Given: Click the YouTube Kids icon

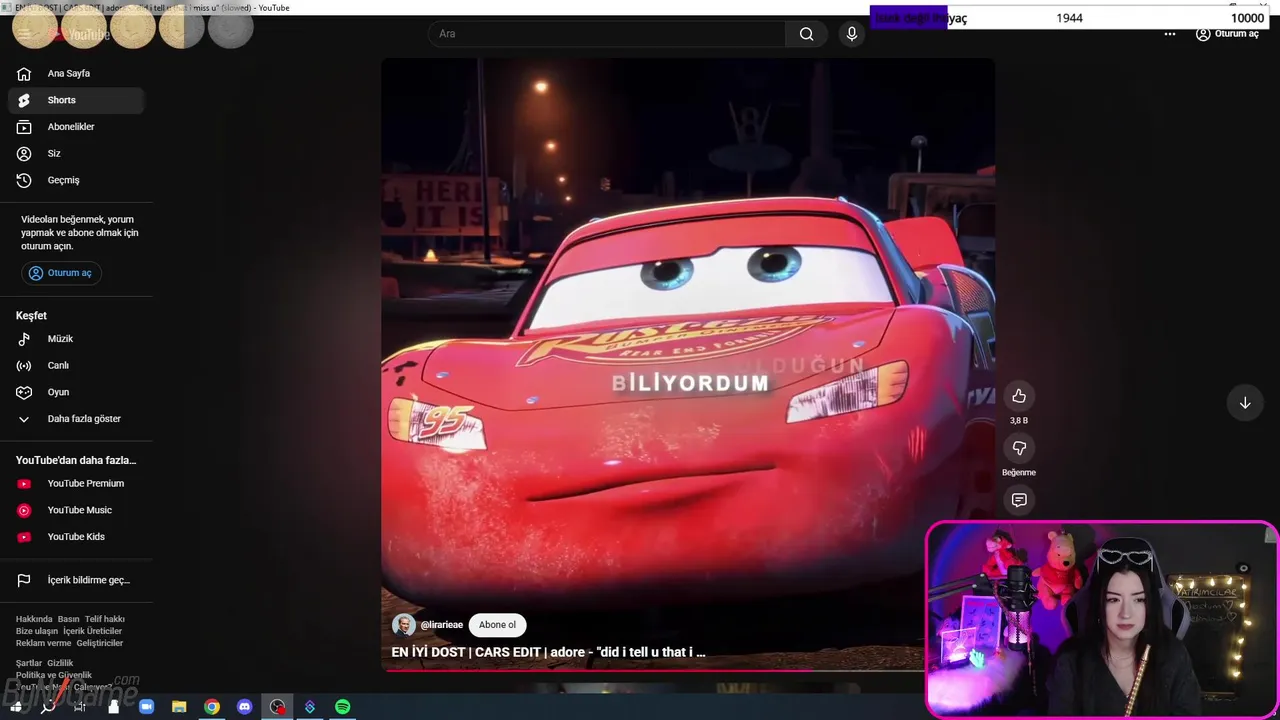Looking at the screenshot, I should coord(24,537).
